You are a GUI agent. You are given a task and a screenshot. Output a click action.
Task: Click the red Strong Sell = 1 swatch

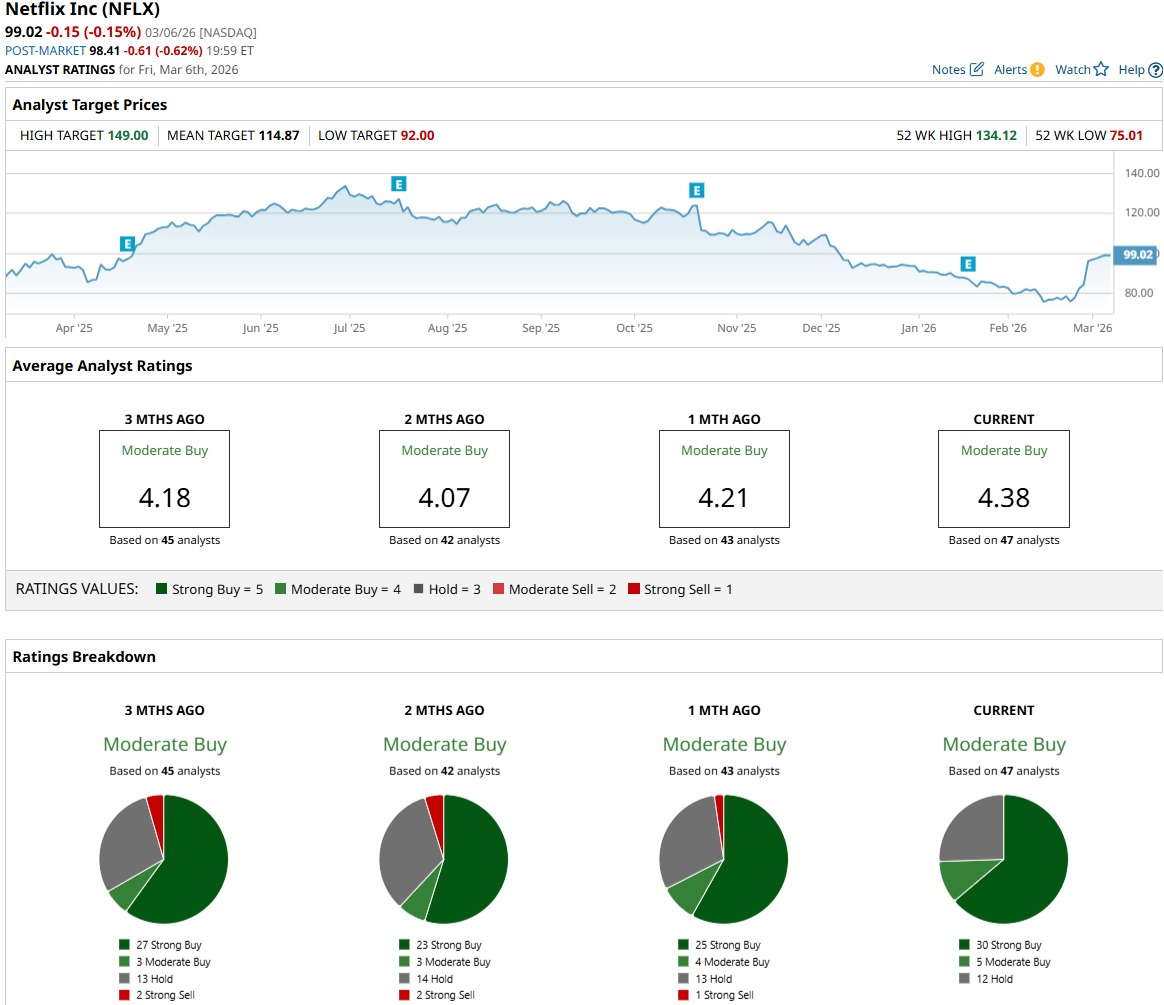[x=633, y=590]
